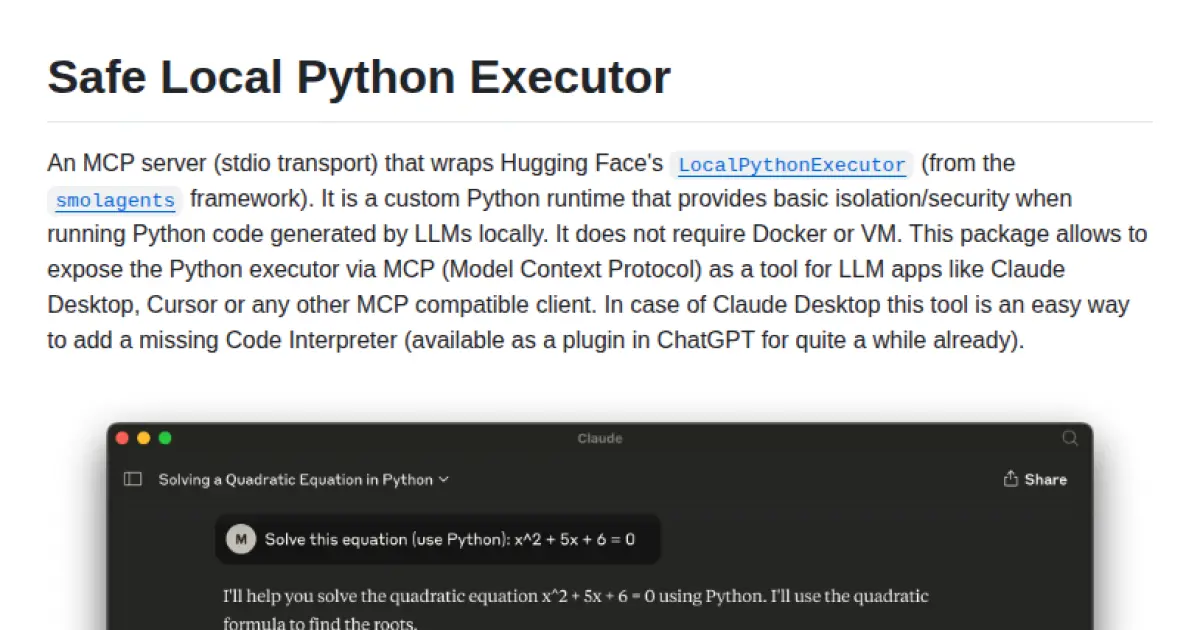Click the yellow minimize traffic light button
The height and width of the screenshot is (630, 1200).
143,438
